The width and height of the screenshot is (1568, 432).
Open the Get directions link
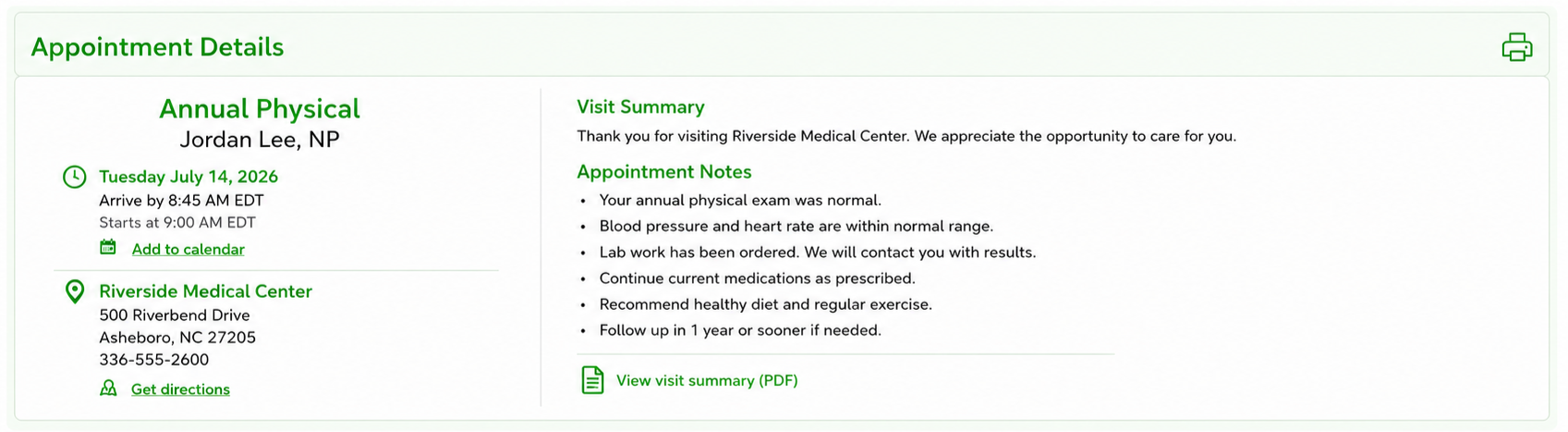point(180,389)
